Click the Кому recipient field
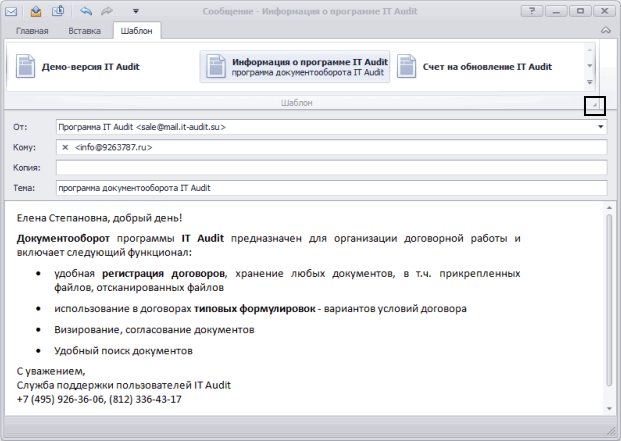Viewport: 621px width, 441px height. click(331, 147)
